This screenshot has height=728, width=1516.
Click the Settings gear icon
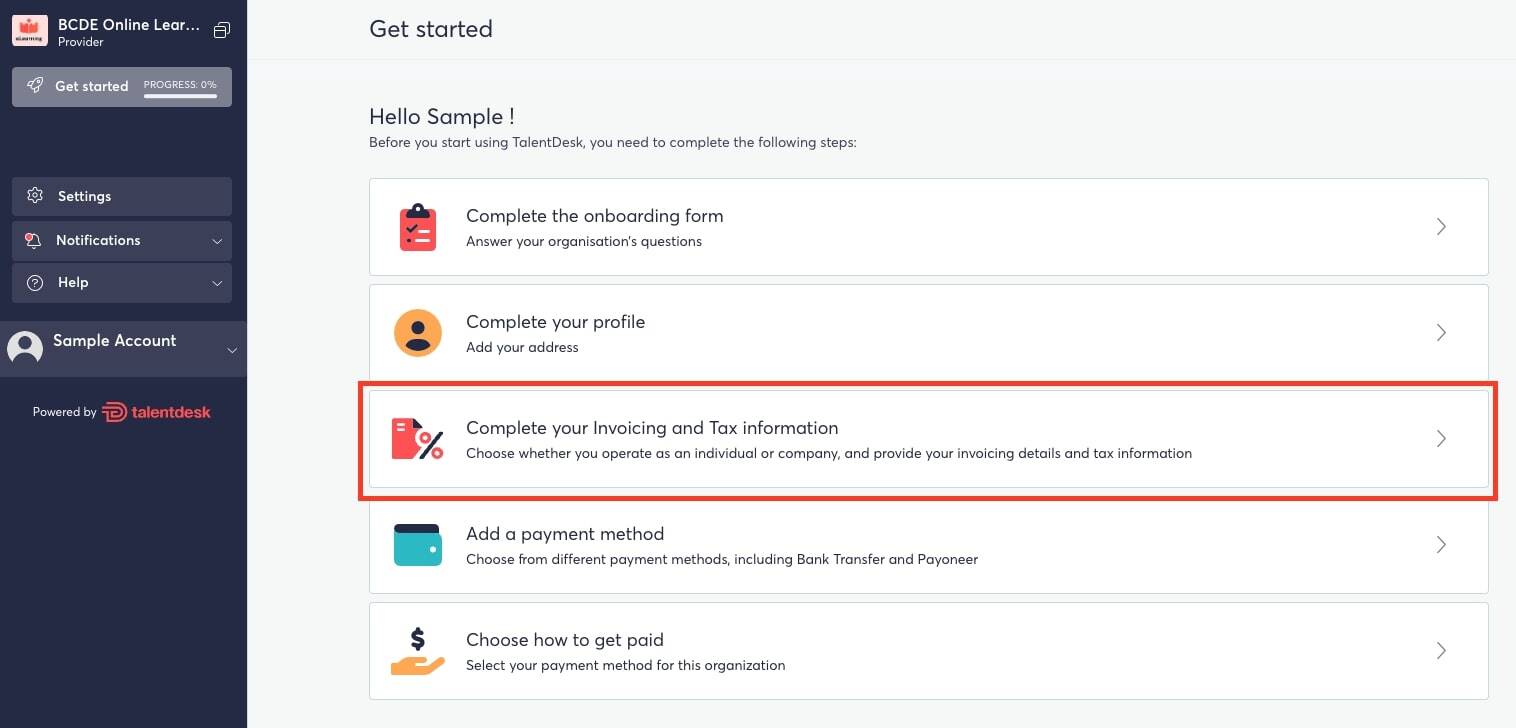(35, 196)
